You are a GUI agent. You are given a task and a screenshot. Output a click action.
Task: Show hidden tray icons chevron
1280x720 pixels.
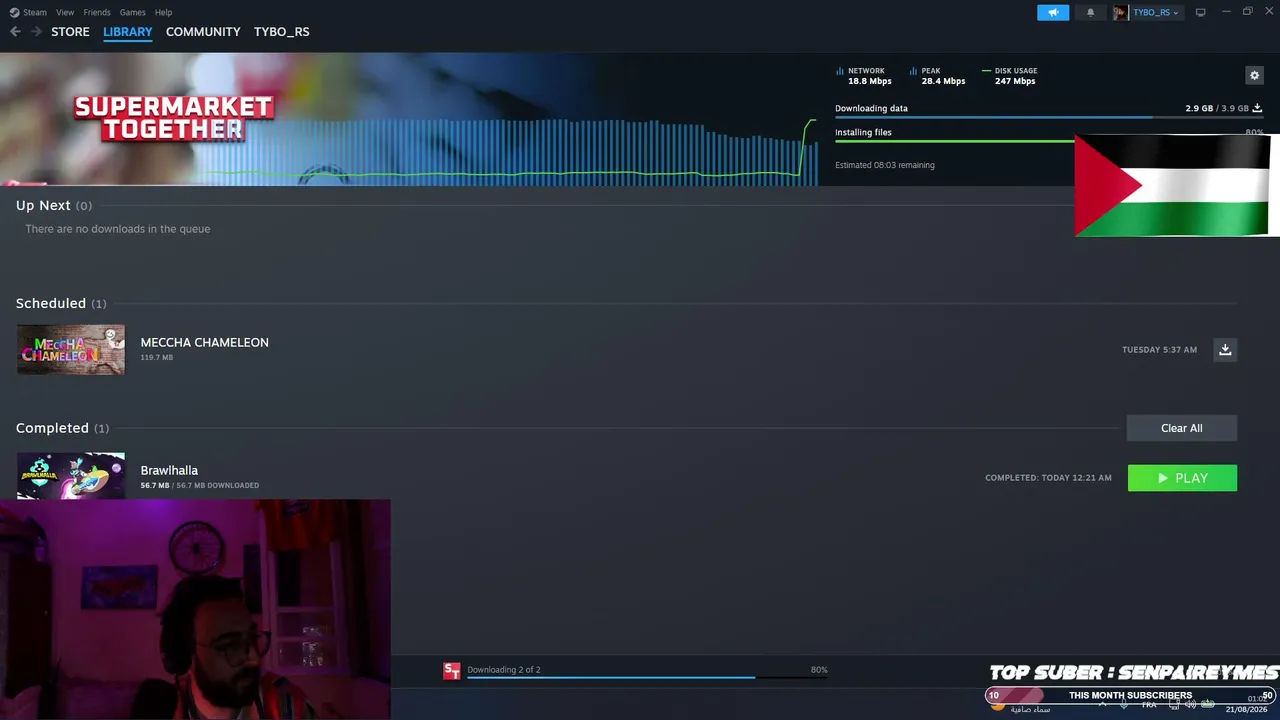click(x=1103, y=705)
